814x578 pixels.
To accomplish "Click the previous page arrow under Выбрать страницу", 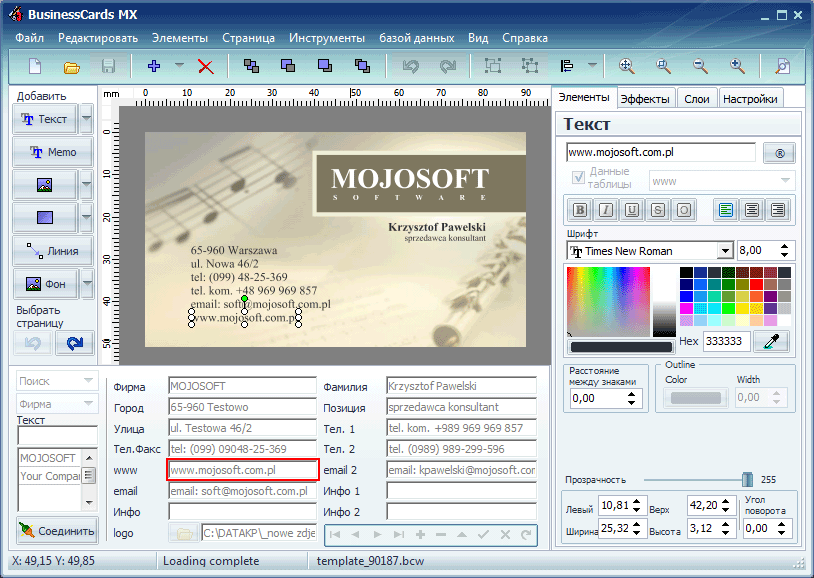I will click(x=33, y=343).
